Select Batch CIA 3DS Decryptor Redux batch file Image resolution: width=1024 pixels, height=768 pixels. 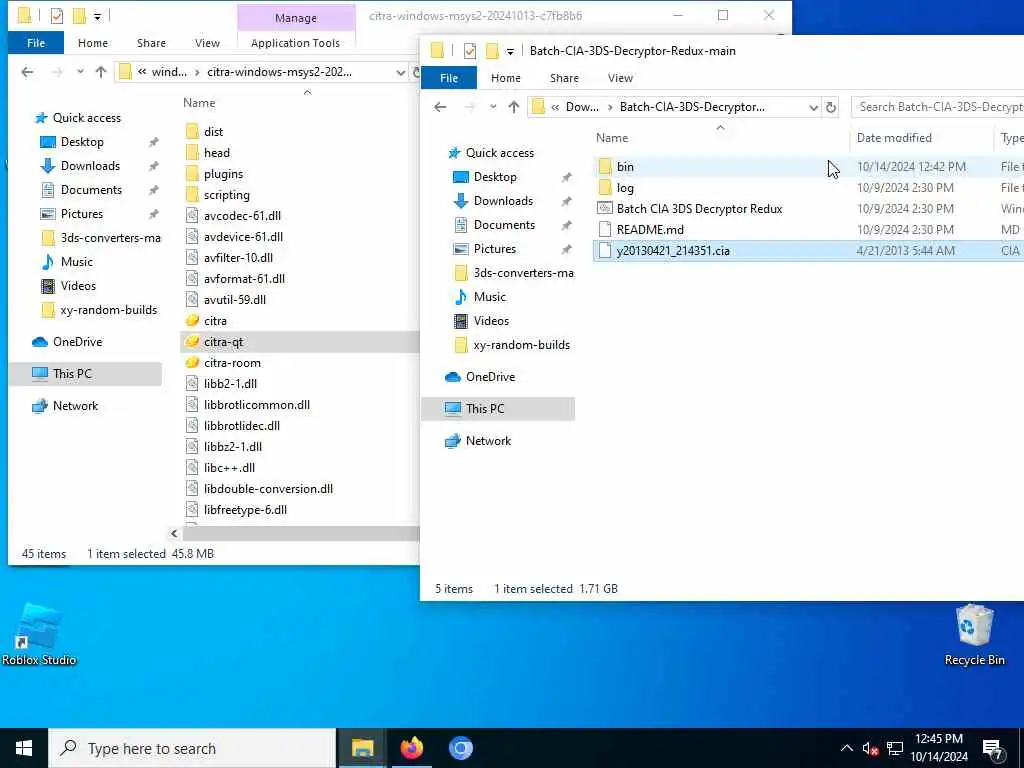click(699, 208)
